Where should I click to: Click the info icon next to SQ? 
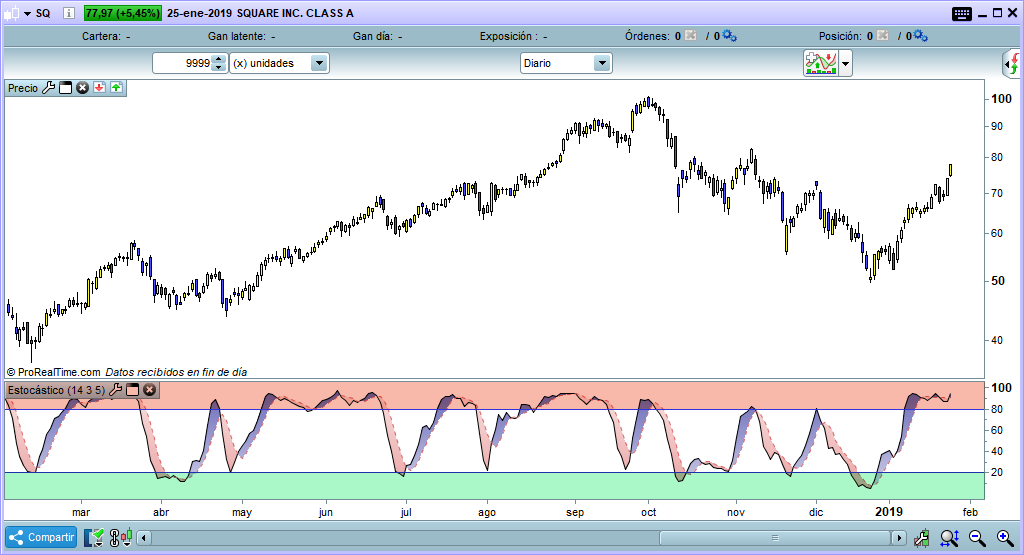click(67, 14)
